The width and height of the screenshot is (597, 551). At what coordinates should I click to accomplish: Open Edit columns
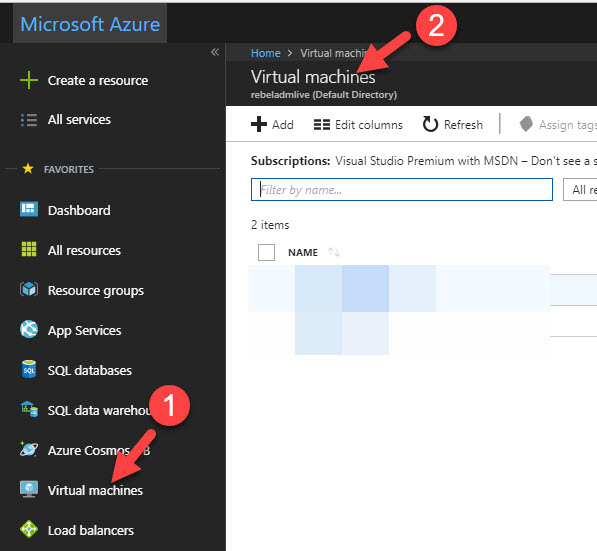click(369, 125)
